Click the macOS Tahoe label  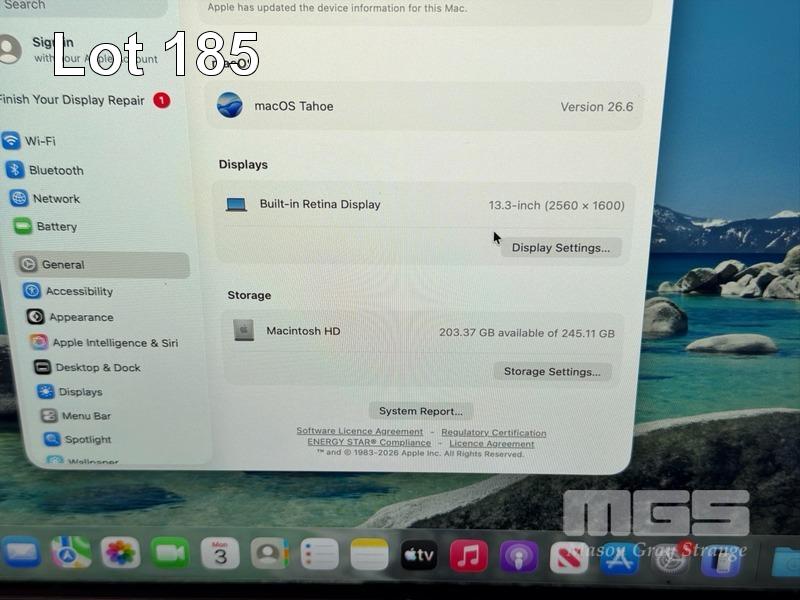click(x=294, y=106)
